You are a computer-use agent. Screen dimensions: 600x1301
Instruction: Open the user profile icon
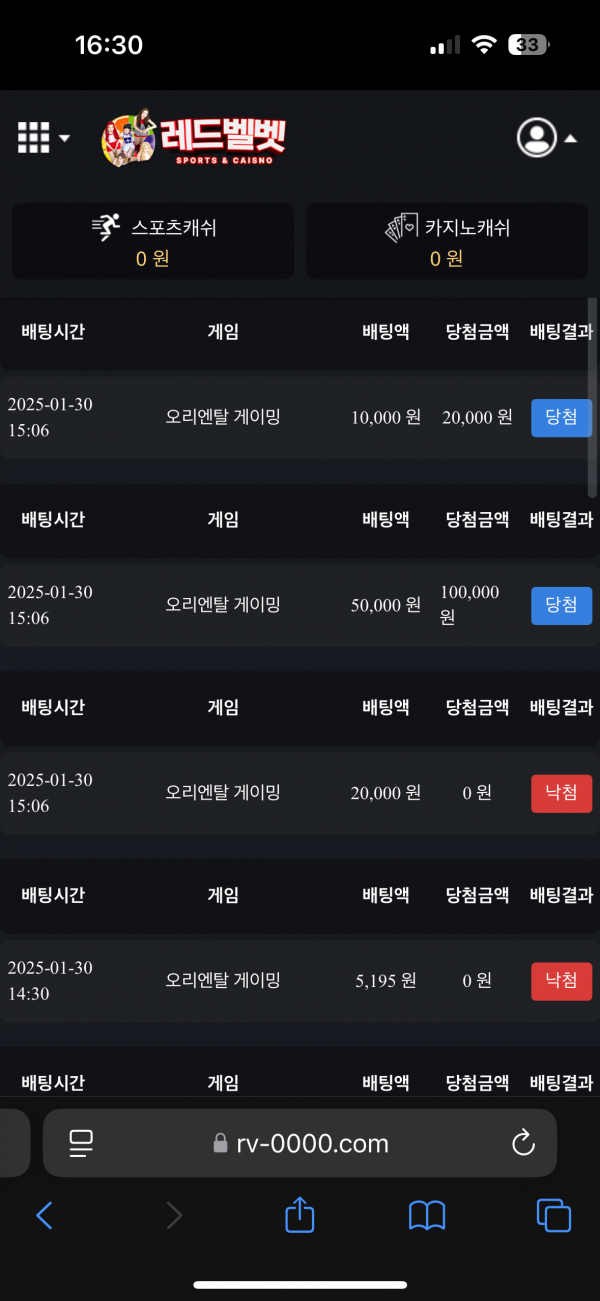536,138
